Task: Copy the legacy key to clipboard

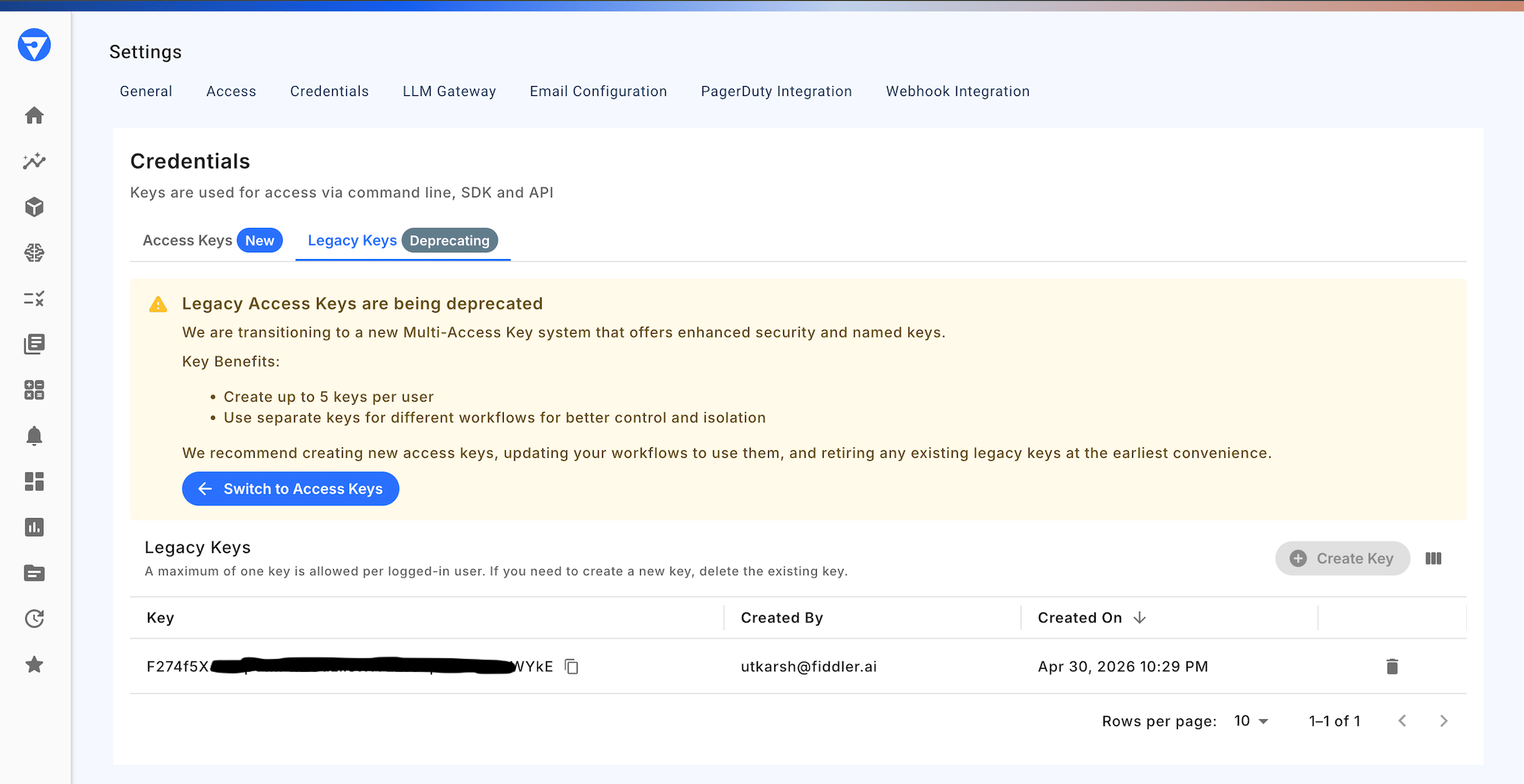Action: 571,667
